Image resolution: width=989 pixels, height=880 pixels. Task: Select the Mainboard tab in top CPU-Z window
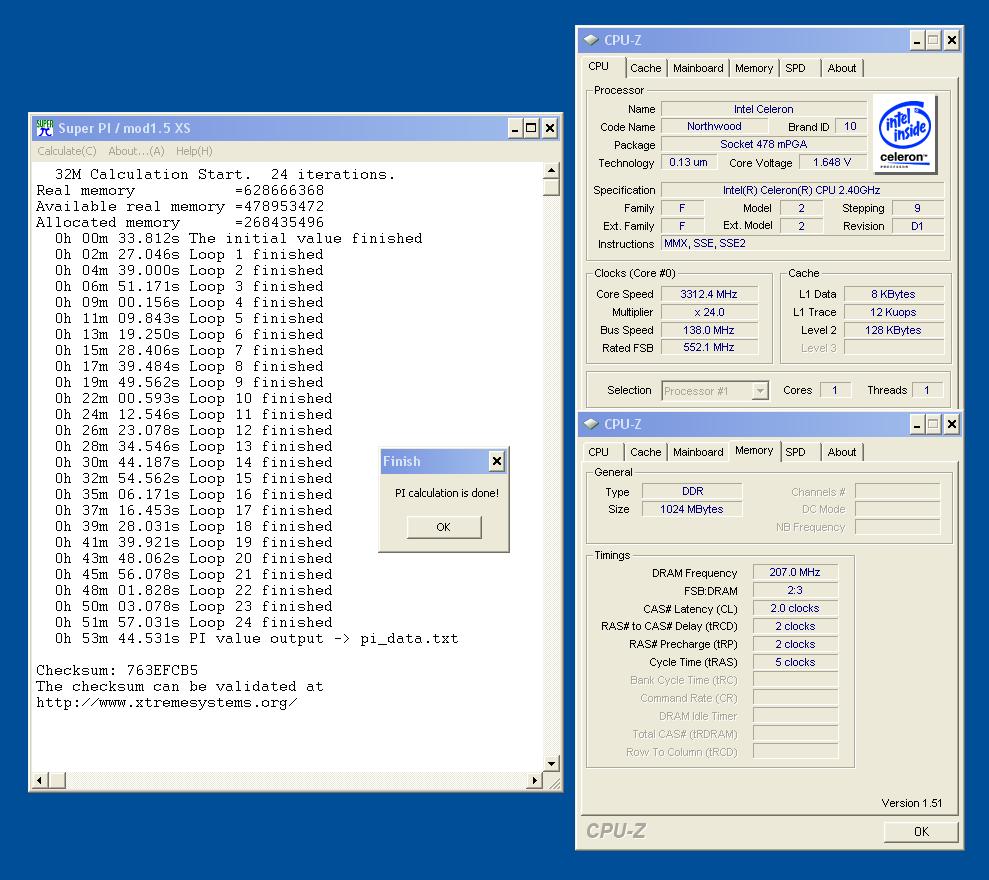[x=698, y=68]
